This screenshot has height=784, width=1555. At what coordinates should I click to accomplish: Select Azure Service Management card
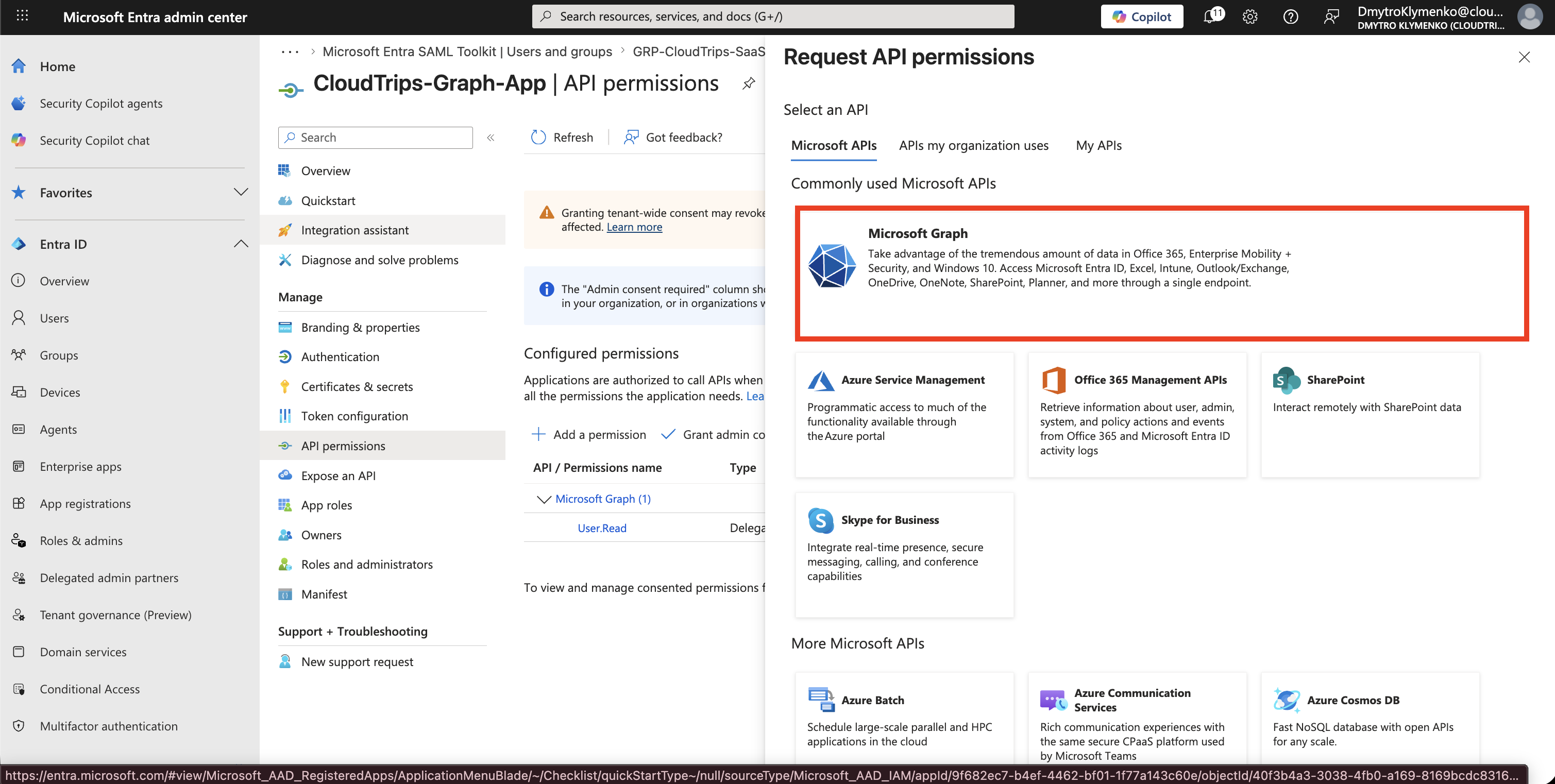(x=904, y=415)
